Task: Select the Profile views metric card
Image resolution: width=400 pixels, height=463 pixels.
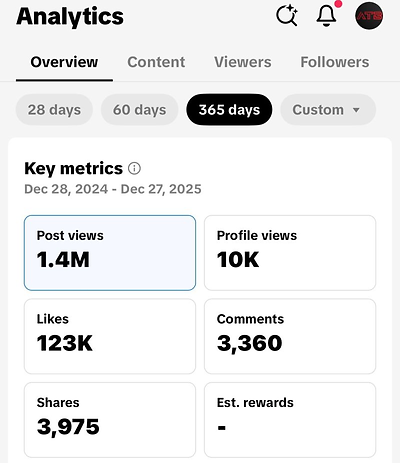Action: pos(290,253)
